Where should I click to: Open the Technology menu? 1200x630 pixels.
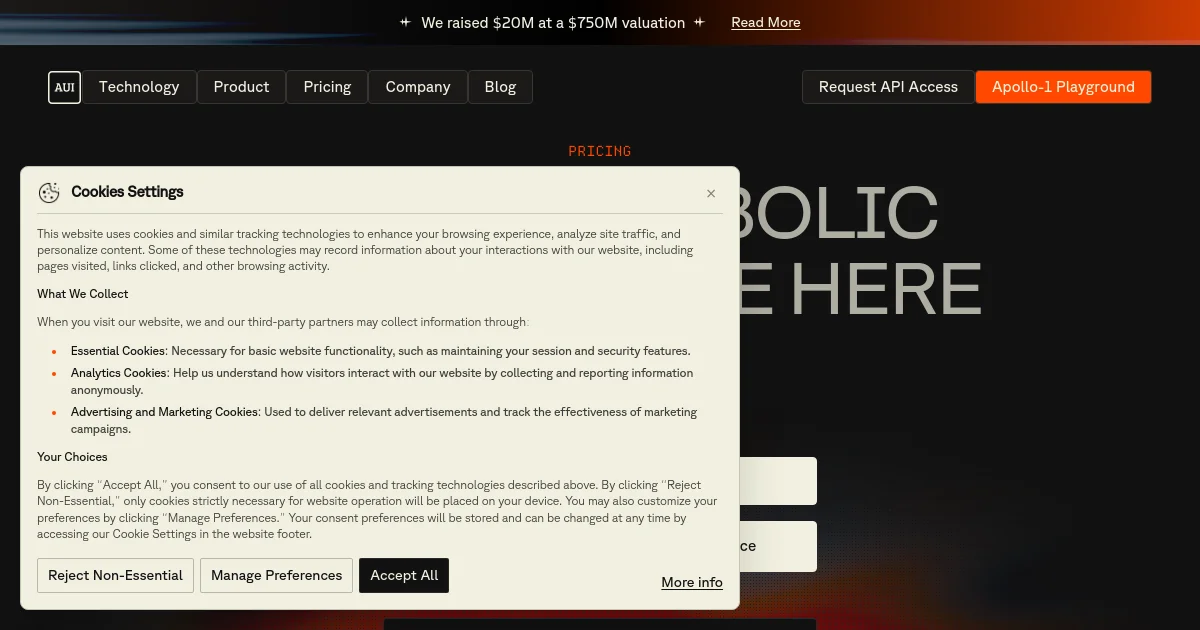click(x=139, y=87)
